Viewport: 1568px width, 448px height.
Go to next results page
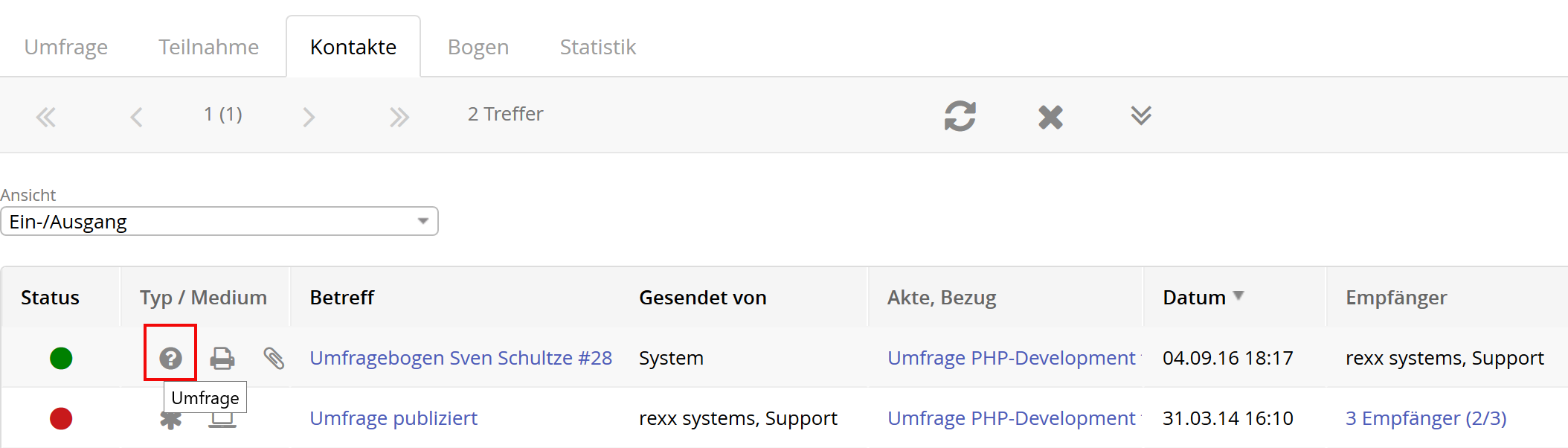(x=309, y=117)
